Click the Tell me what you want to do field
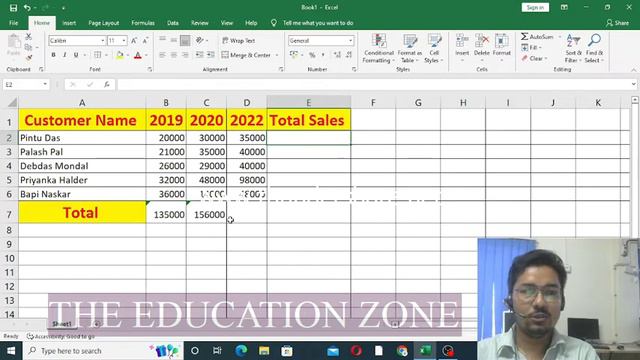Image resolution: width=640 pixels, height=360 pixels. click(318, 23)
